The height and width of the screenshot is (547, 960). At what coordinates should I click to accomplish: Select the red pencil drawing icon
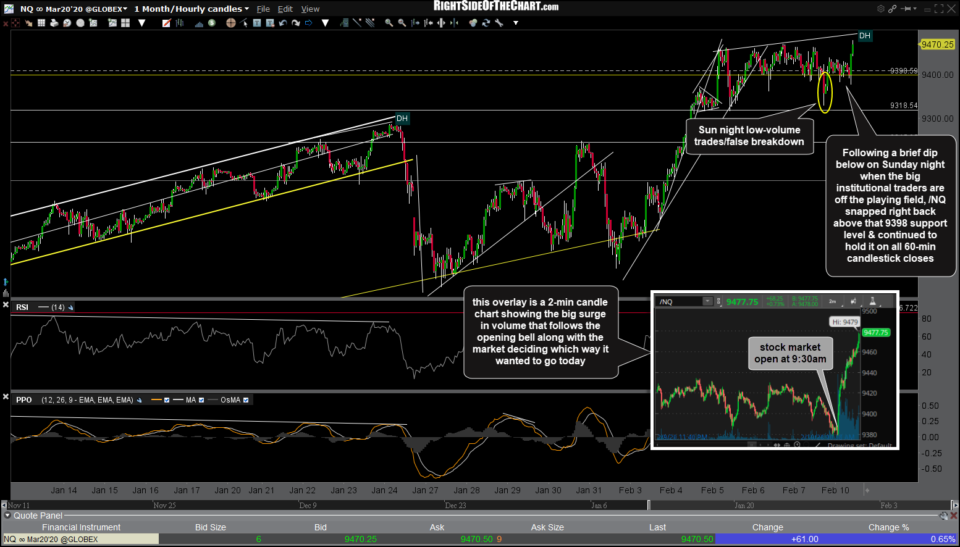pos(167,23)
